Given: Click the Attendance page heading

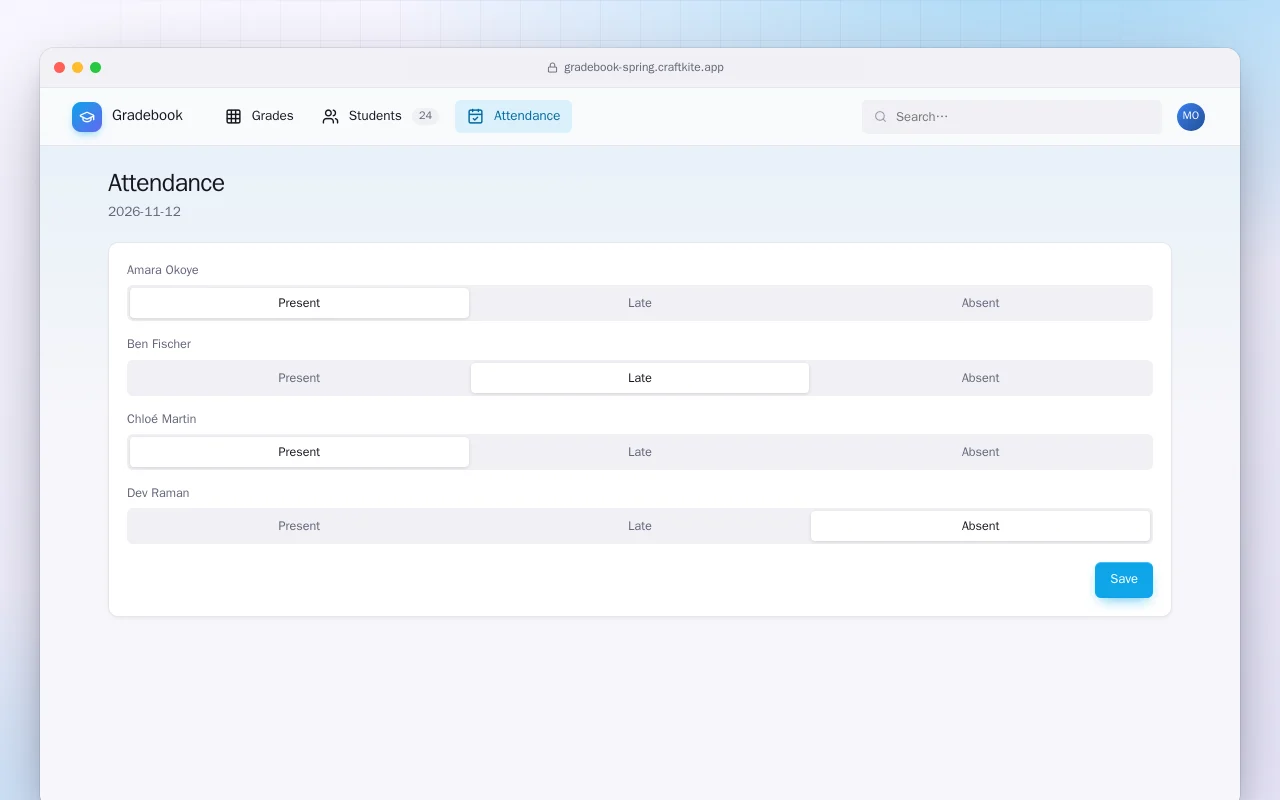Looking at the screenshot, I should 166,183.
